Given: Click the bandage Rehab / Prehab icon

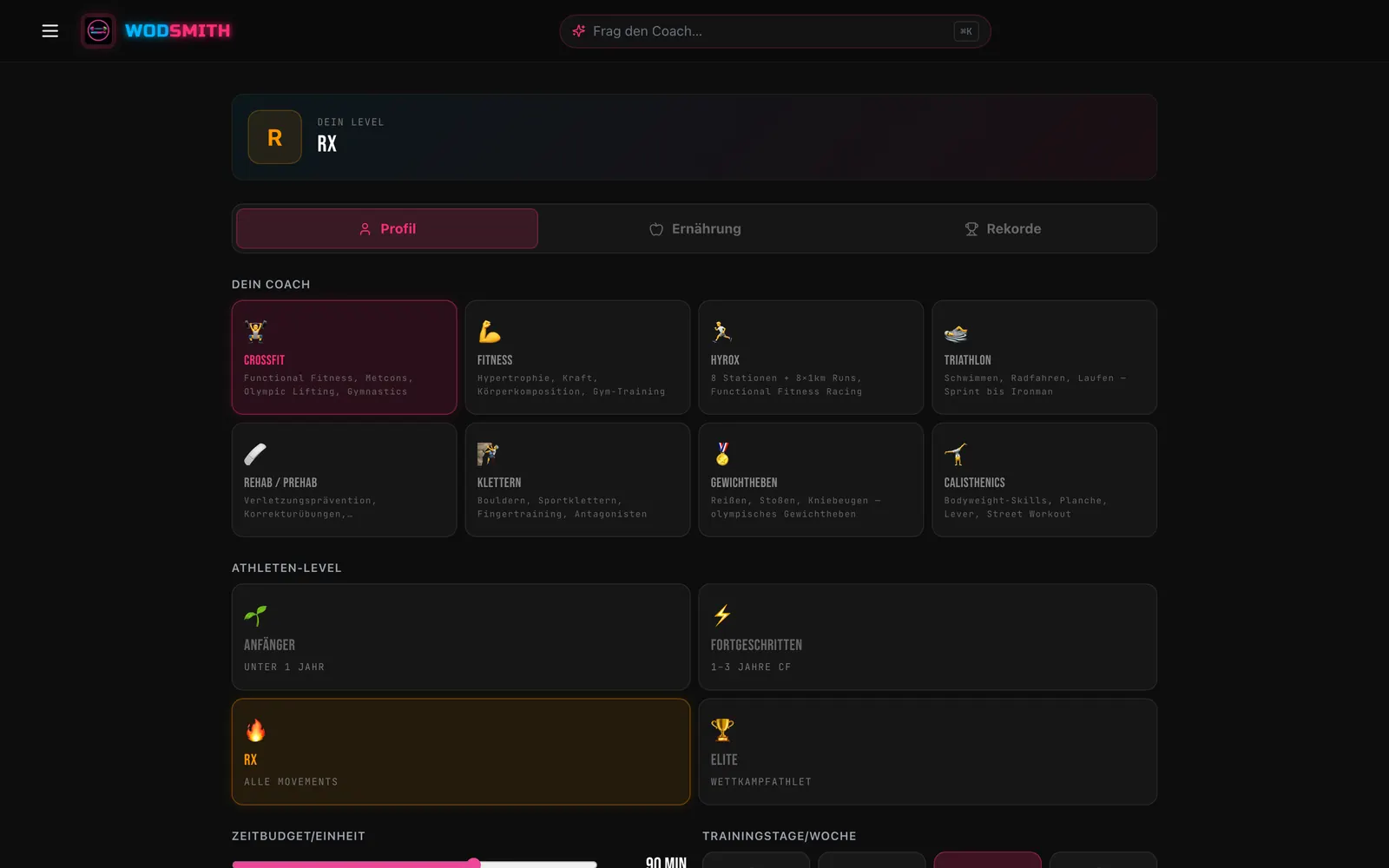Looking at the screenshot, I should [x=255, y=454].
